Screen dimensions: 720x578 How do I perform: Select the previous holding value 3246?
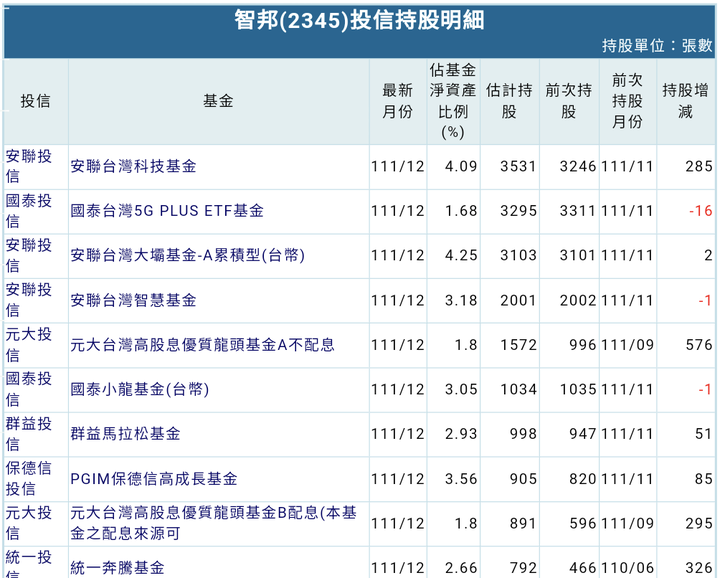point(578,166)
